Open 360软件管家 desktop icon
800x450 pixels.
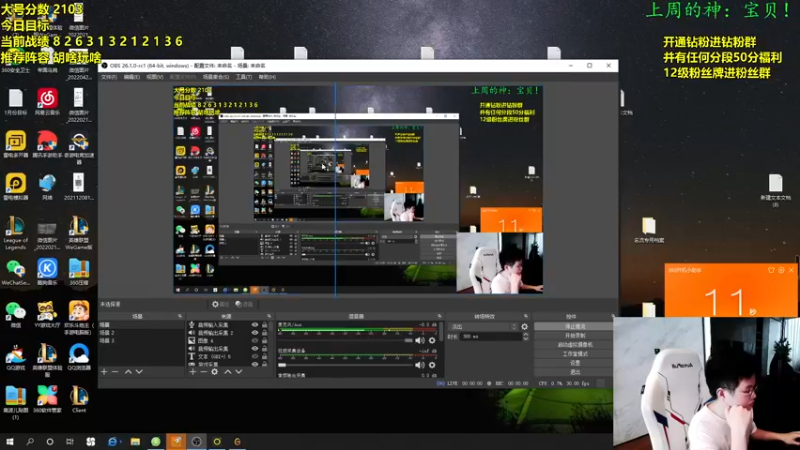point(47,399)
